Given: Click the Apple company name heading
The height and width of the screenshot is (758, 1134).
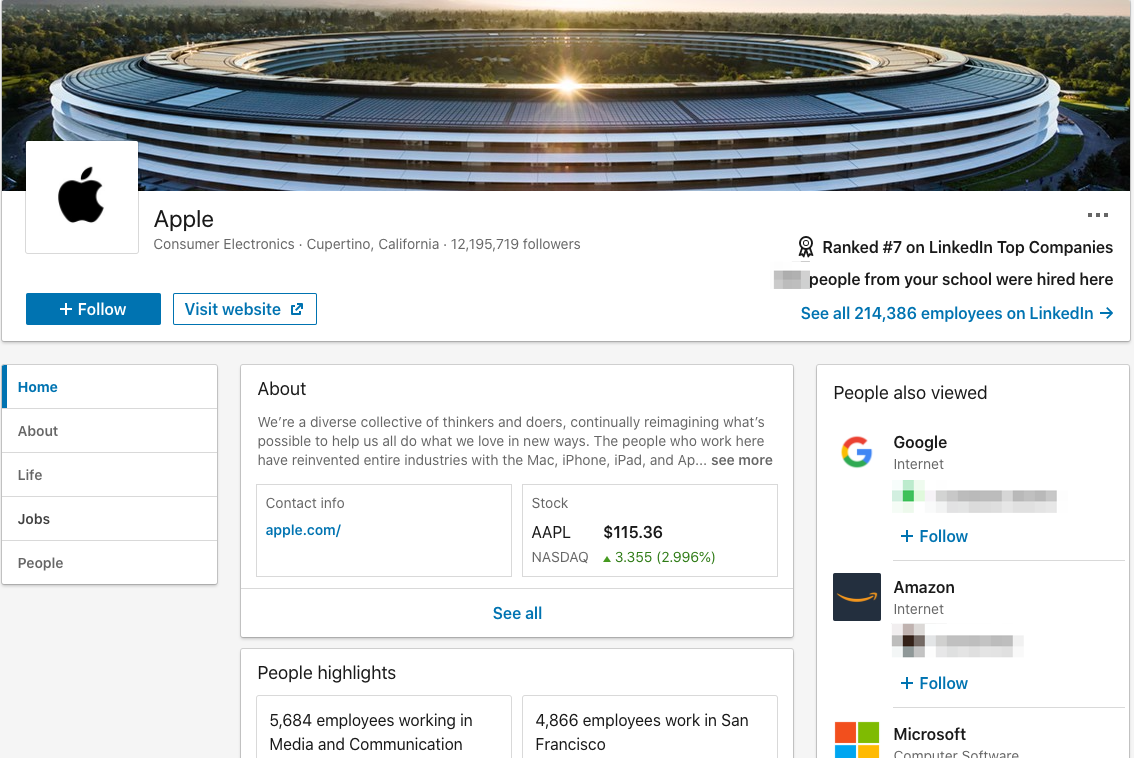Looking at the screenshot, I should pos(184,219).
